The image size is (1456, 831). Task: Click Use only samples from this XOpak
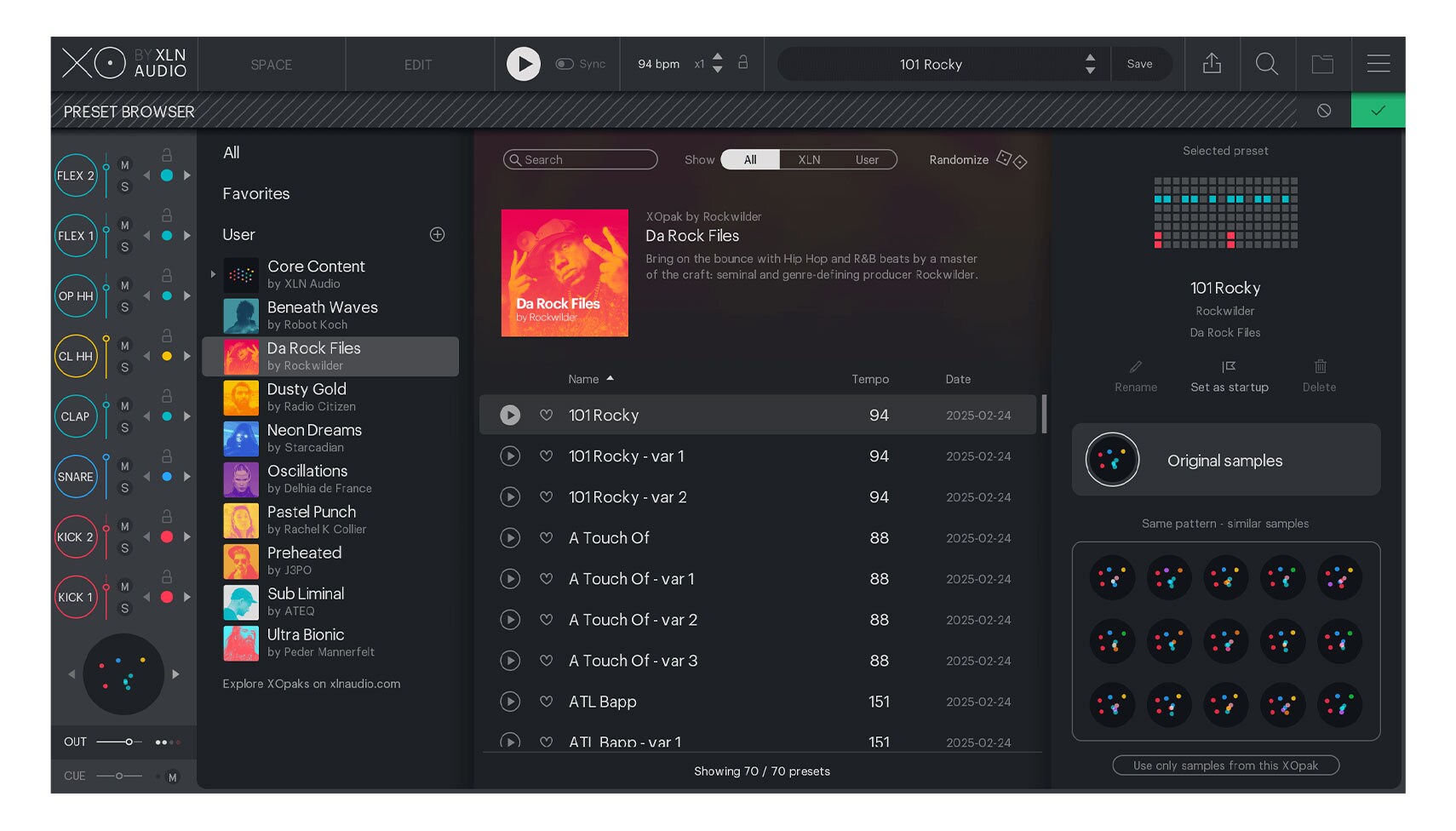tap(1225, 765)
